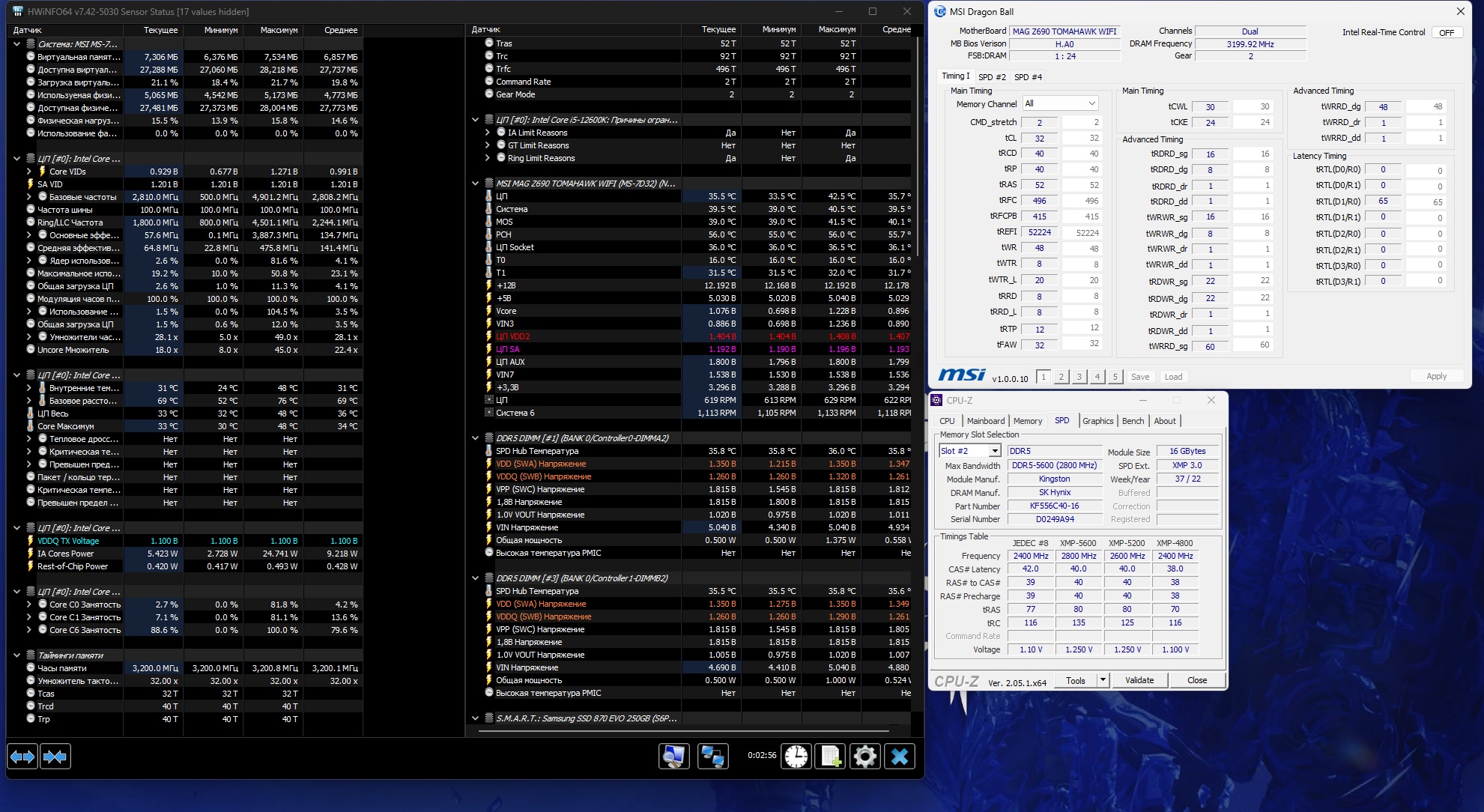Open the sensor monitor search icon
Viewport: 1484px width, 812px height.
[673, 757]
